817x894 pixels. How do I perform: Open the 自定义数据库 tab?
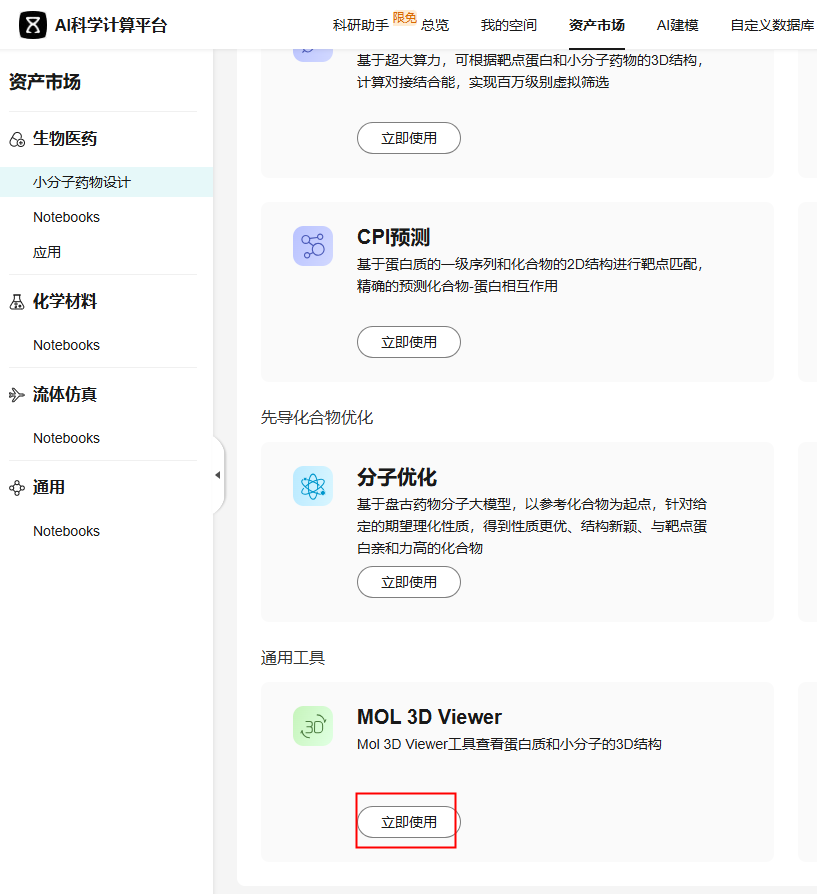[x=772, y=25]
